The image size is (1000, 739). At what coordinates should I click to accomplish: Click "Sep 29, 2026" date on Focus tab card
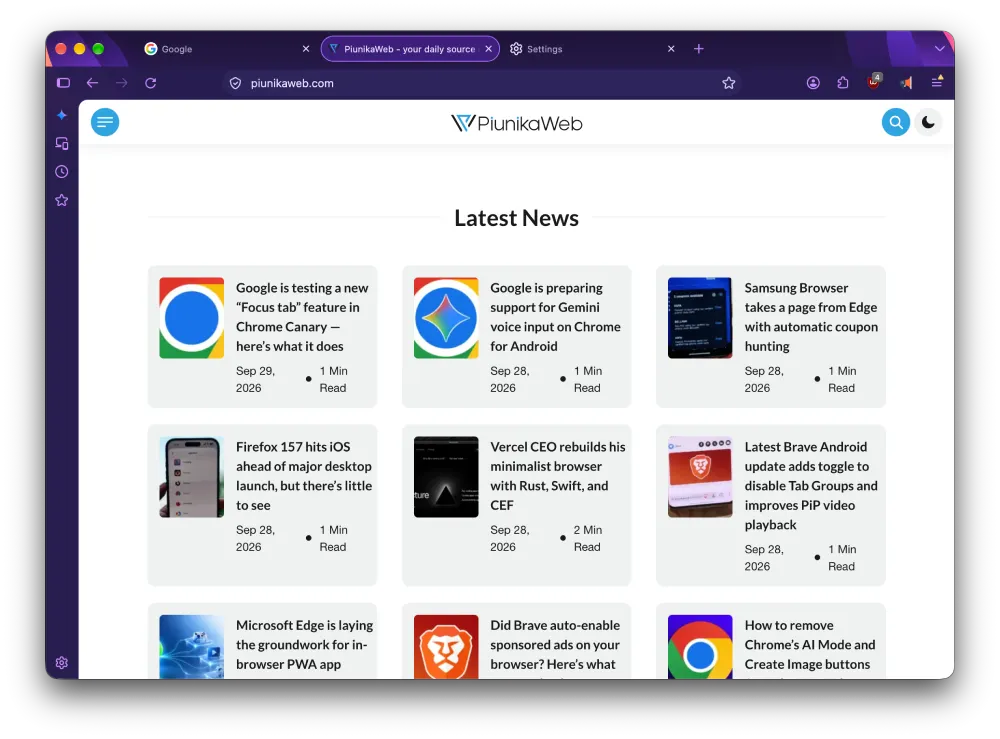pos(256,379)
